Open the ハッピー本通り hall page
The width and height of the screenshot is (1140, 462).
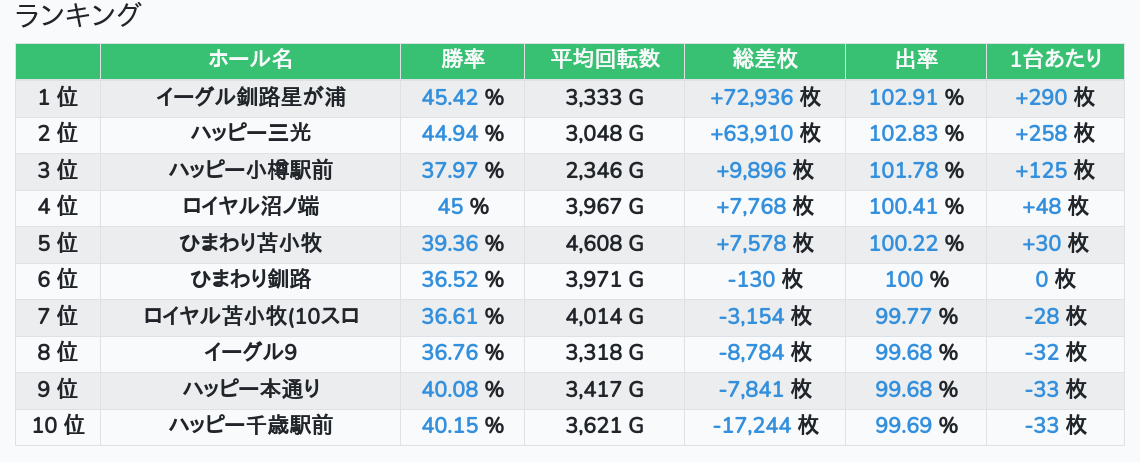click(x=250, y=389)
